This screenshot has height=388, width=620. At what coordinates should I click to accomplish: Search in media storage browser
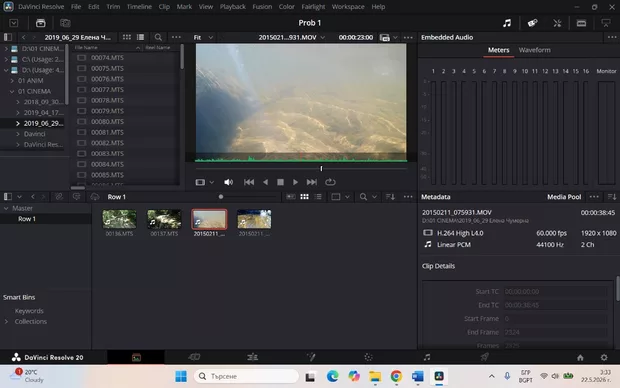(158, 37)
